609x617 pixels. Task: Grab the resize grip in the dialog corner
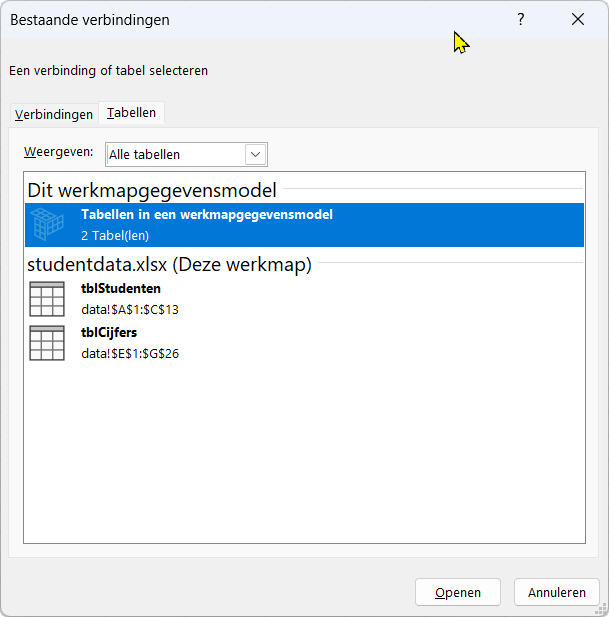point(601,609)
